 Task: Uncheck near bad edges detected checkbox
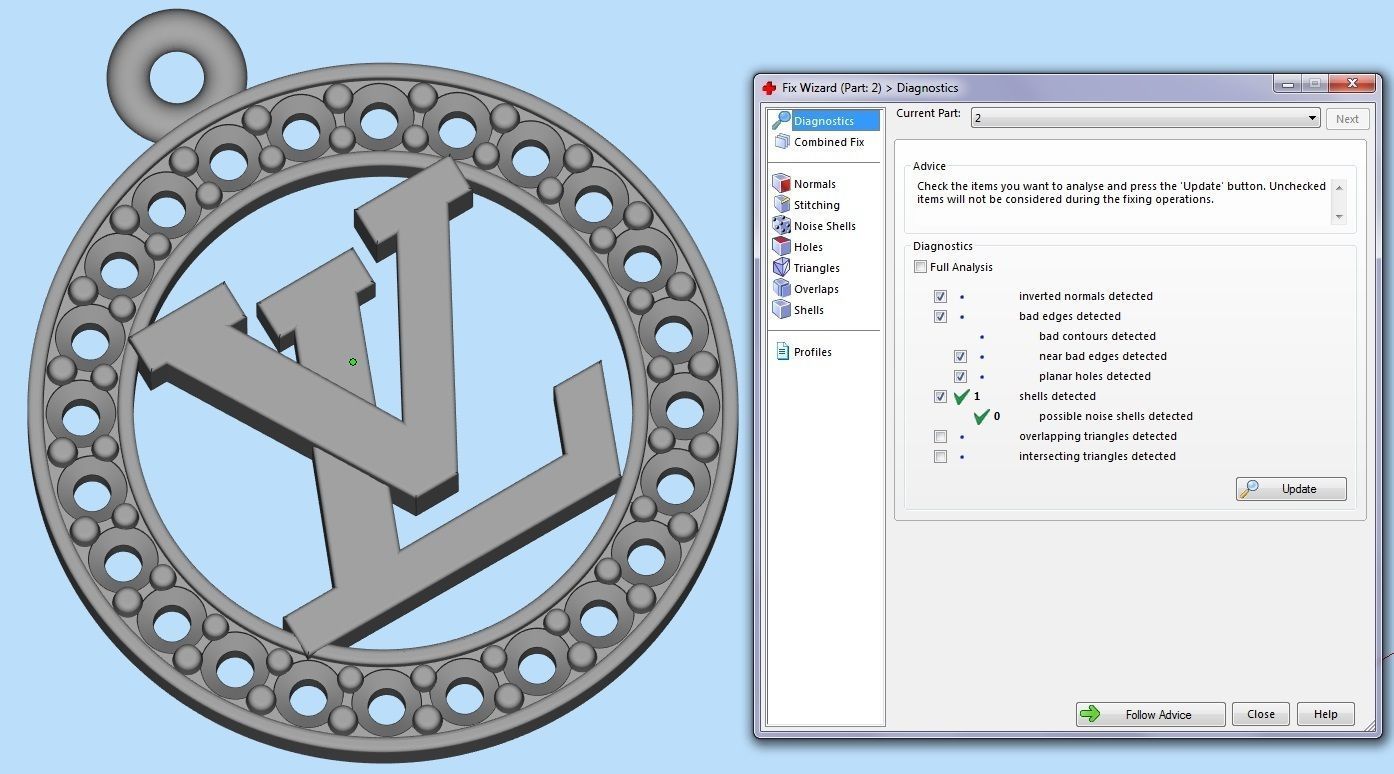[x=960, y=356]
